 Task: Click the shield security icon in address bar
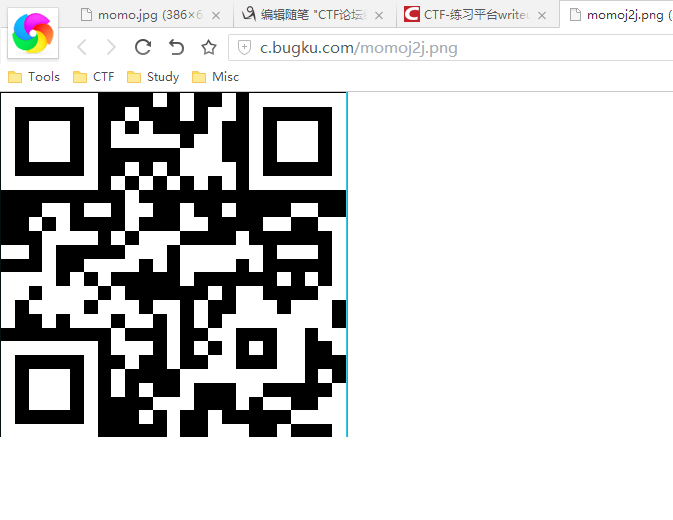coord(244,47)
